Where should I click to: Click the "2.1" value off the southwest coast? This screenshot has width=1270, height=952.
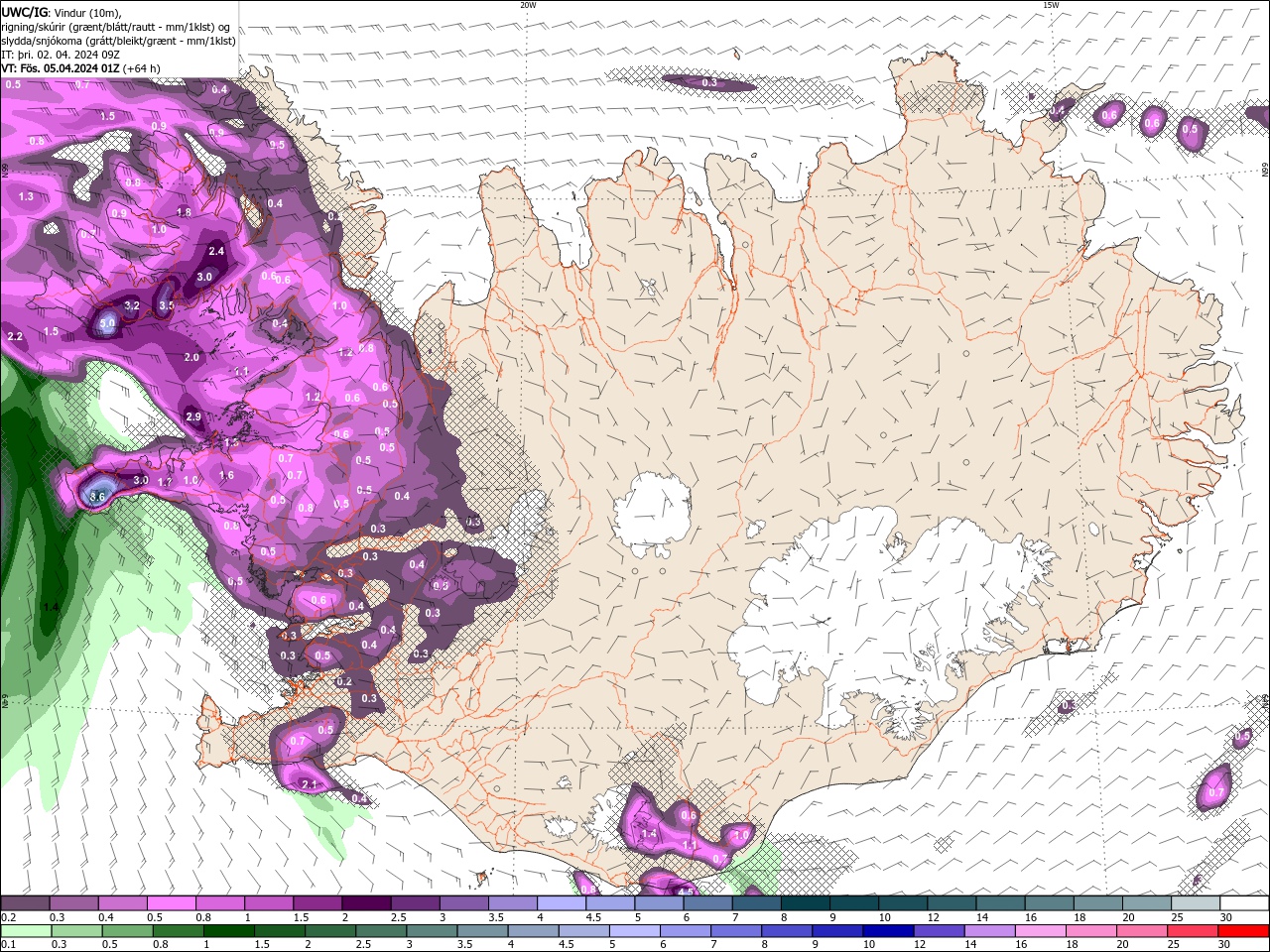click(309, 785)
